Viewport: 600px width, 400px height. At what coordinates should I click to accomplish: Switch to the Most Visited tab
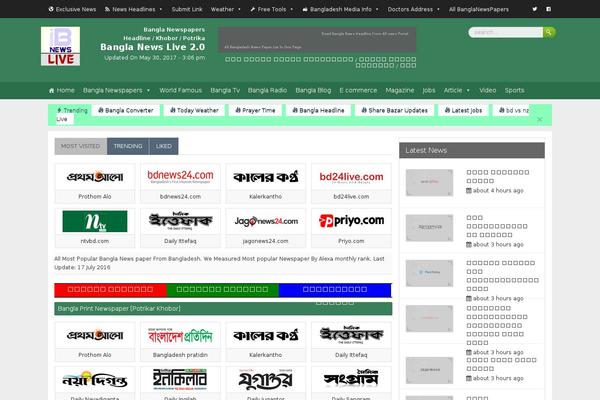click(x=80, y=146)
